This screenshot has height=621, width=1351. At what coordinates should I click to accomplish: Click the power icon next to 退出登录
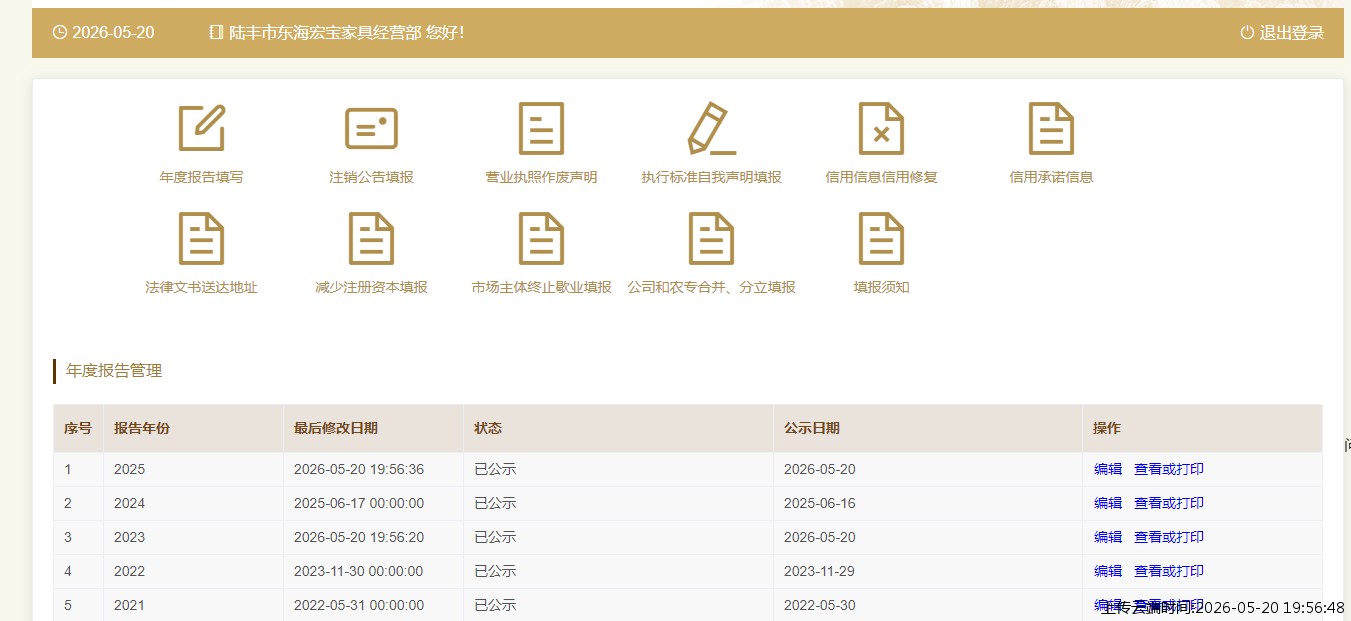pyautogui.click(x=1247, y=32)
